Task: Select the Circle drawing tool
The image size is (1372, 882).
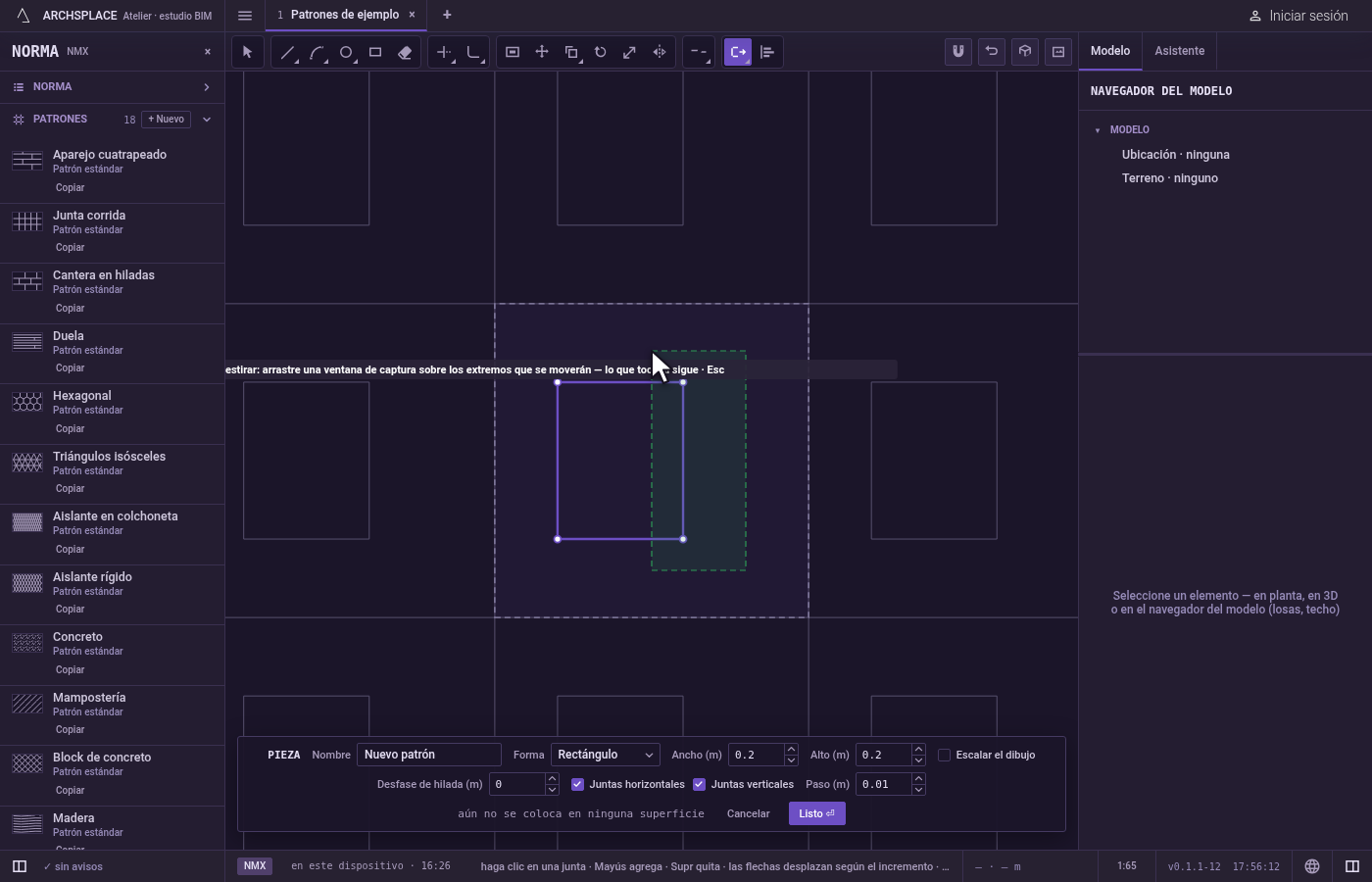Action: pos(346,52)
